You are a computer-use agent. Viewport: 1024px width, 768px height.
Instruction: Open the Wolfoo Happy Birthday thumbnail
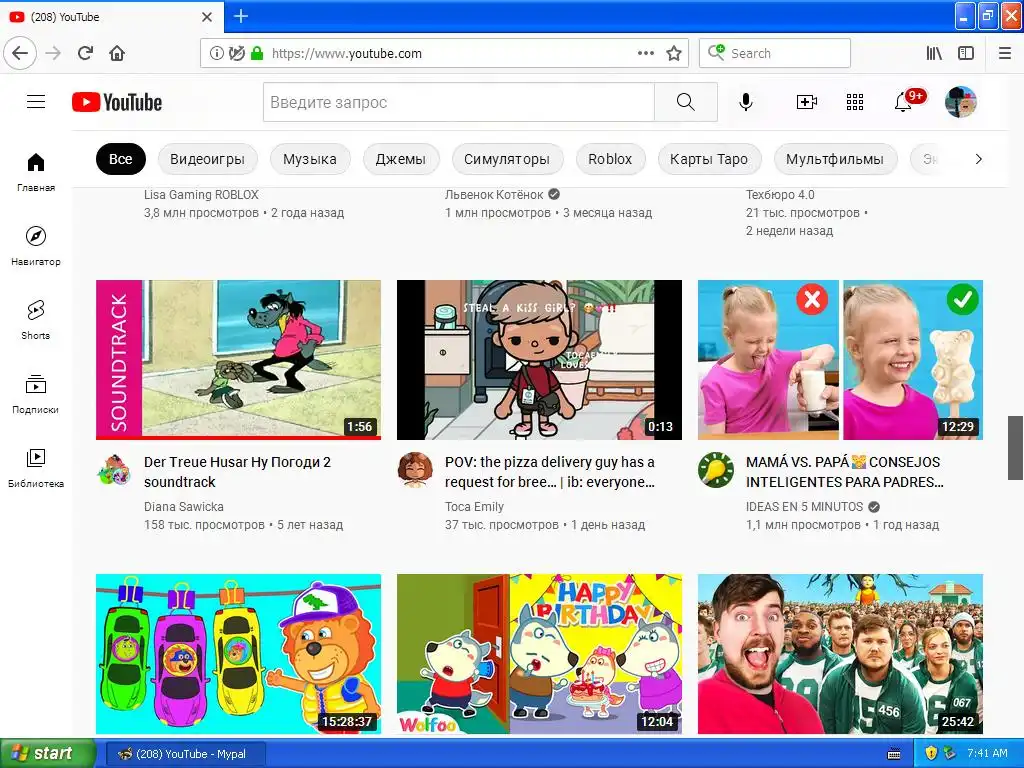539,654
